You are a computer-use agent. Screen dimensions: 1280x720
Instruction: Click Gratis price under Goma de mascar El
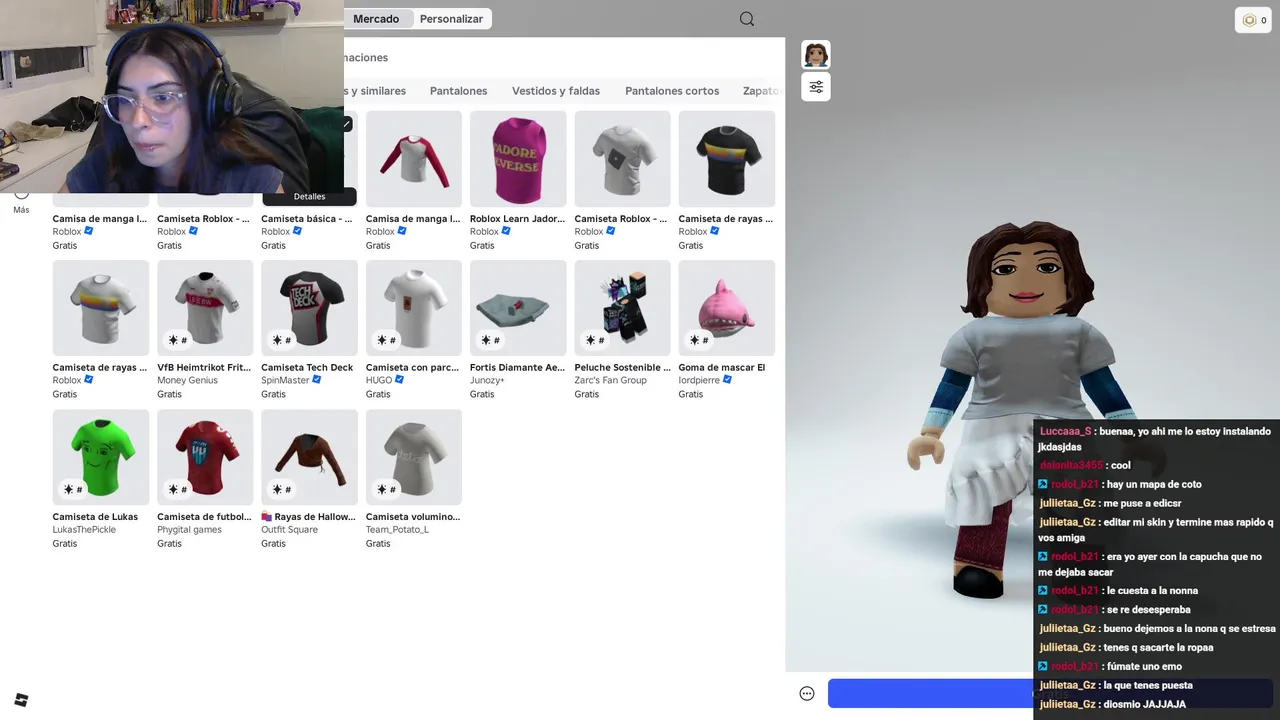691,394
